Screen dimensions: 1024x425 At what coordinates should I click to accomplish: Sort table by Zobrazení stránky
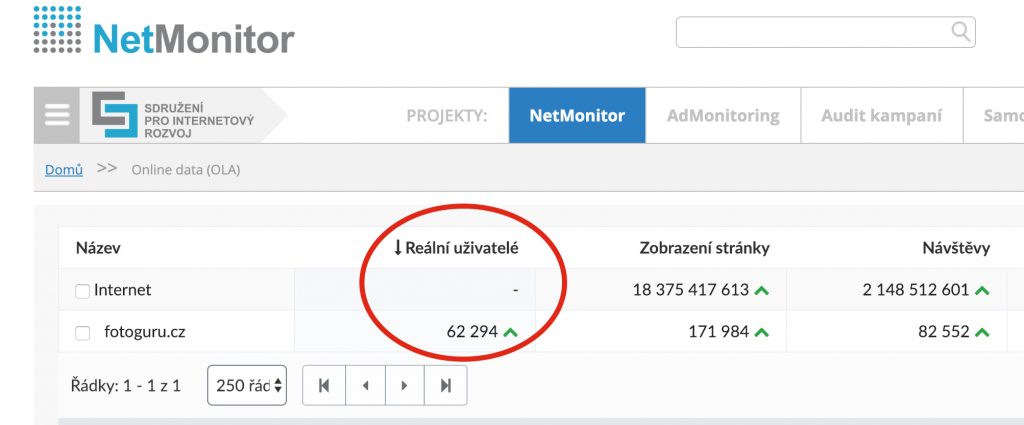(704, 248)
